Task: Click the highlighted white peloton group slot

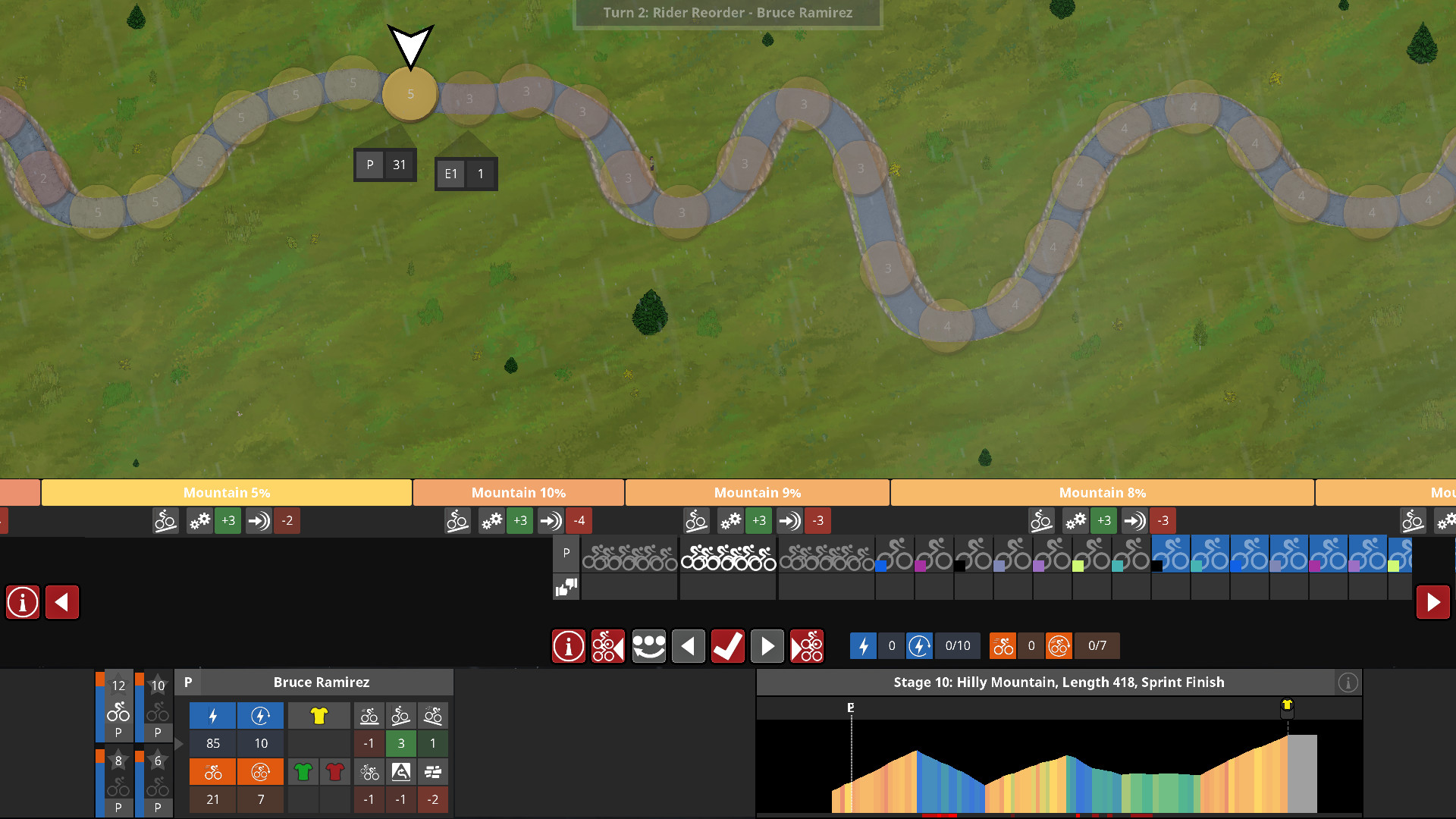Action: click(x=728, y=558)
